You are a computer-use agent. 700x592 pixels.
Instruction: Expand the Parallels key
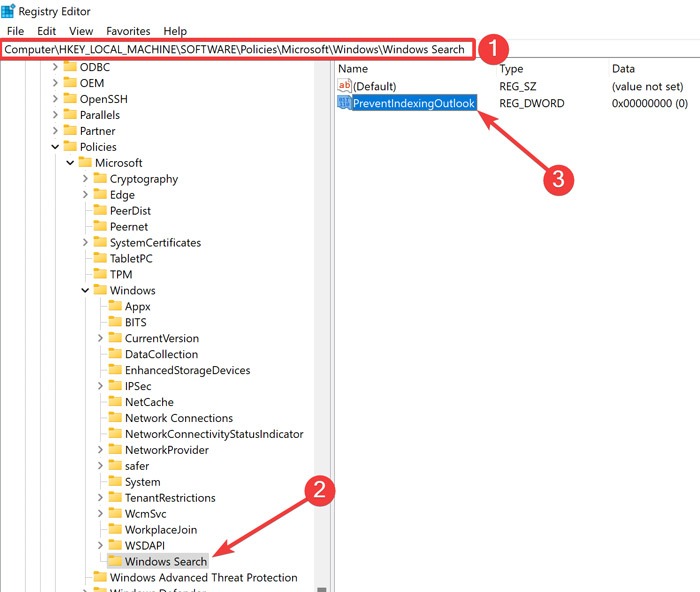coord(55,115)
